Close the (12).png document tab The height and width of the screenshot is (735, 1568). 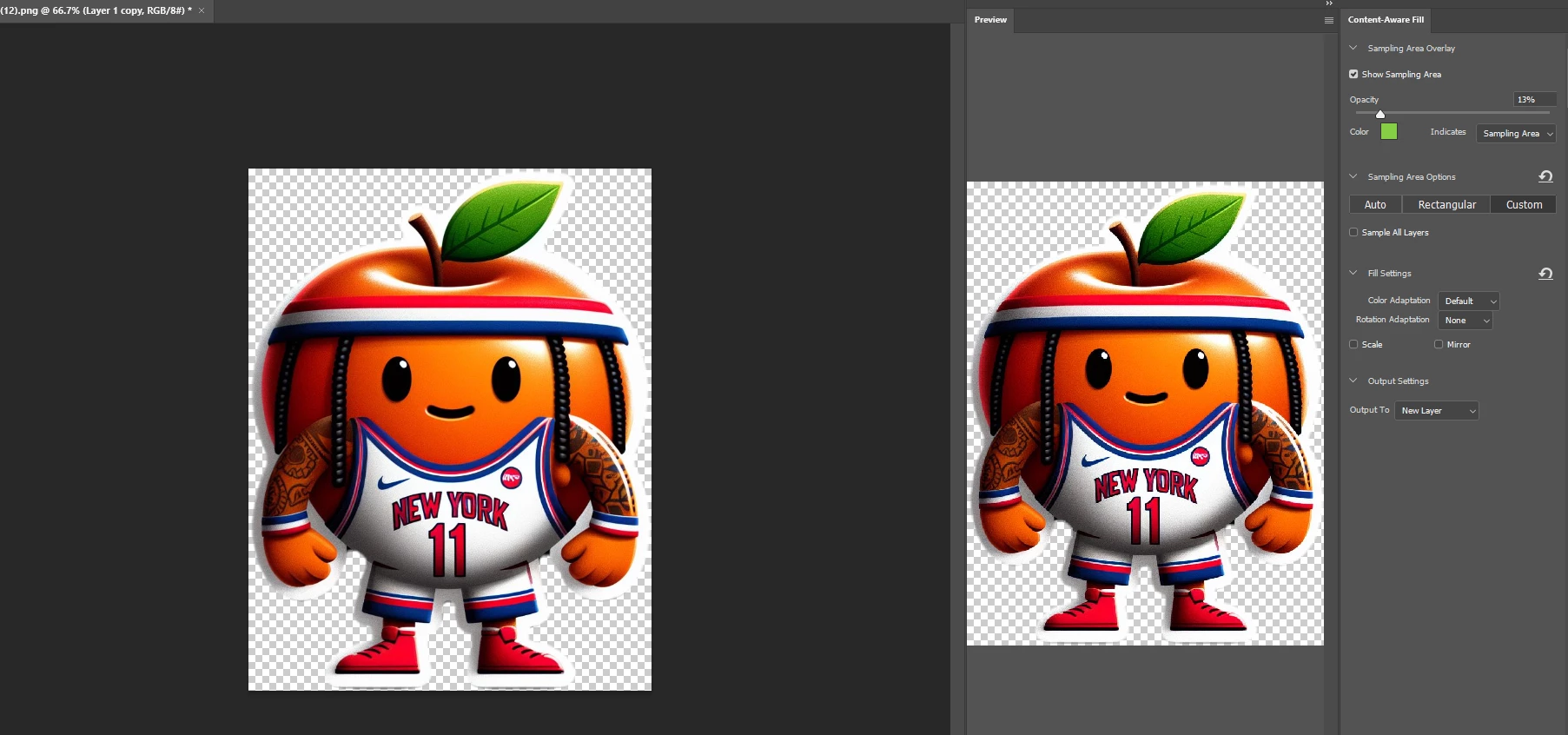pos(202,10)
